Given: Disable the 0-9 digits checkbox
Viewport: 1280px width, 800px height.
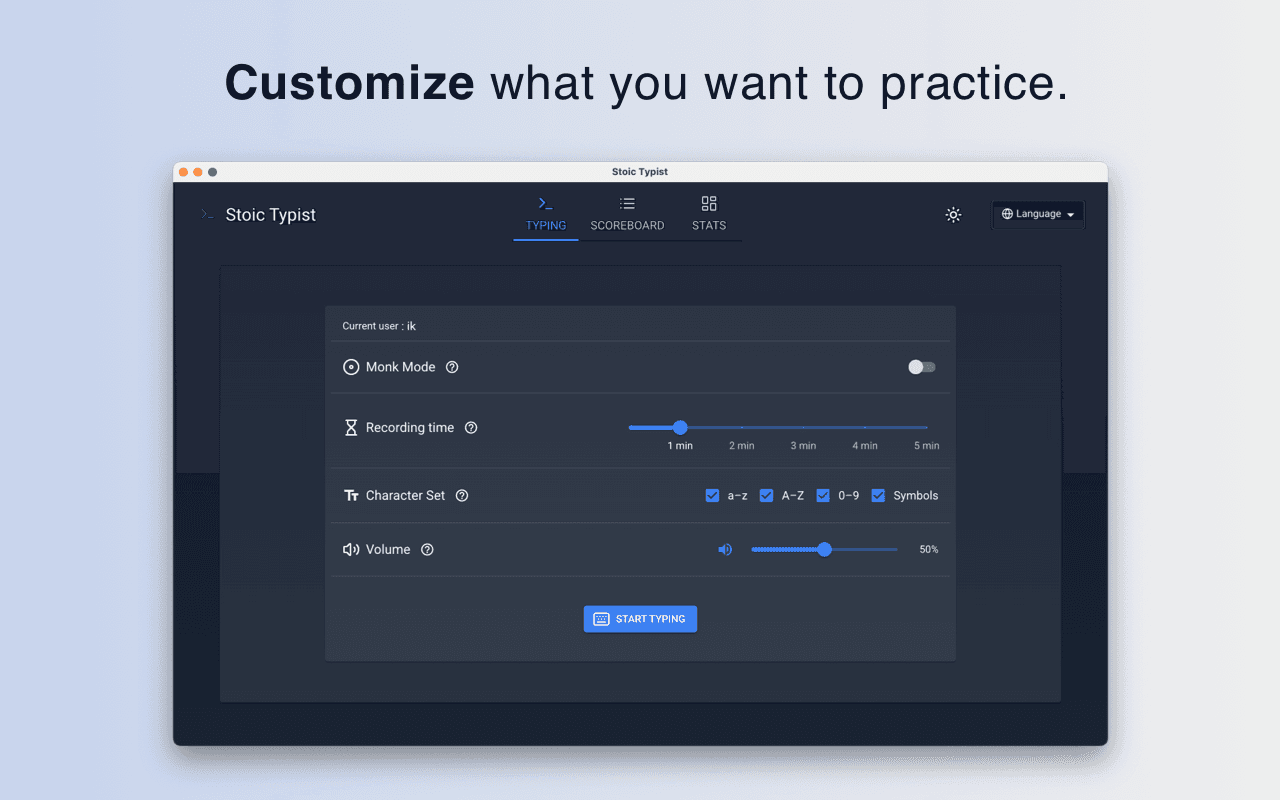Looking at the screenshot, I should point(823,496).
